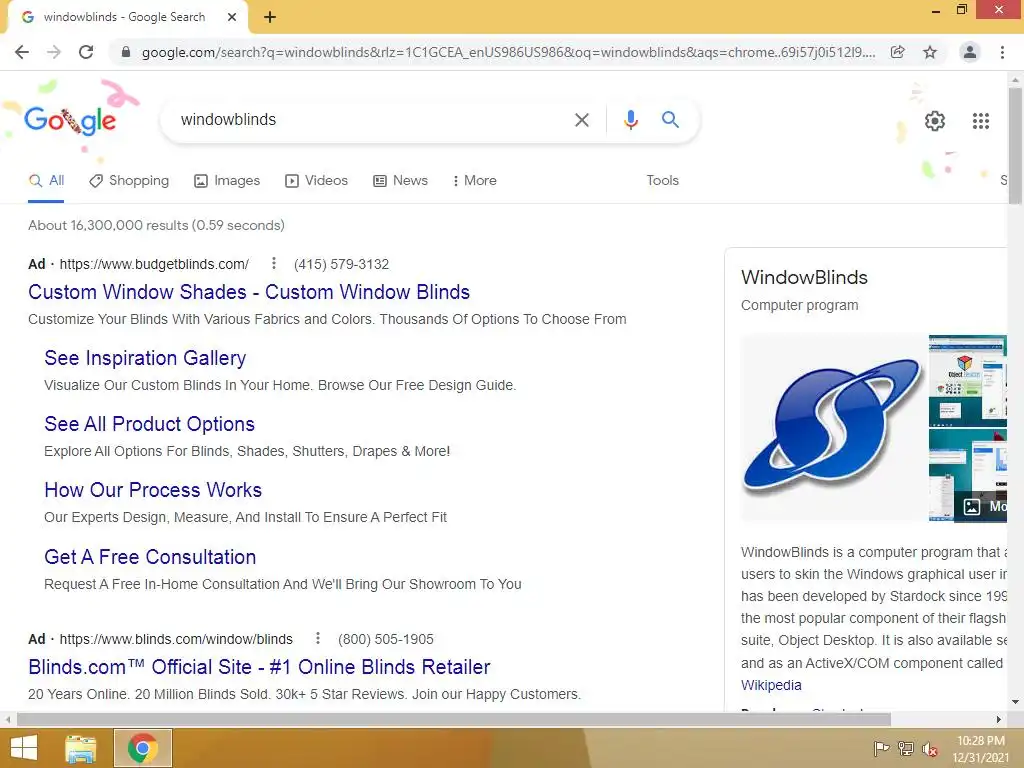Click the WindowBlinds knowledge panel title
Image resolution: width=1024 pixels, height=768 pixels.
(x=804, y=278)
